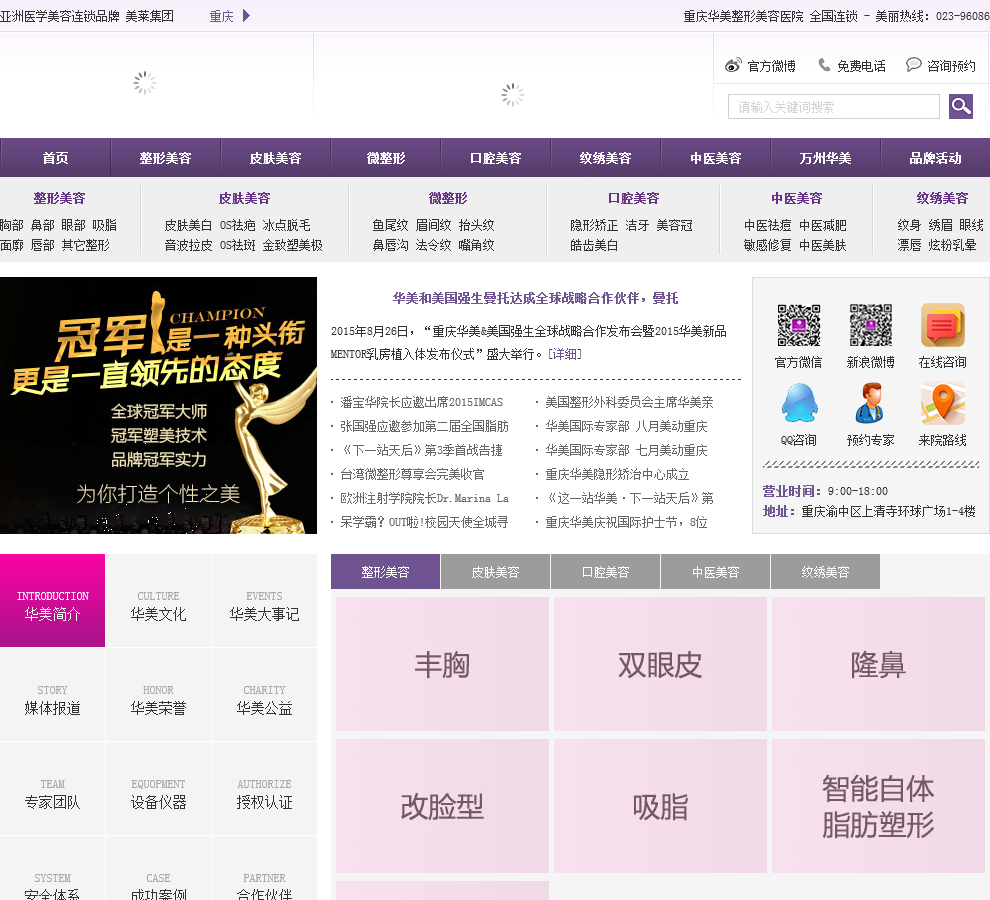This screenshot has width=990, height=900.
Task: Click the keyword search input field
Action: pos(833,107)
